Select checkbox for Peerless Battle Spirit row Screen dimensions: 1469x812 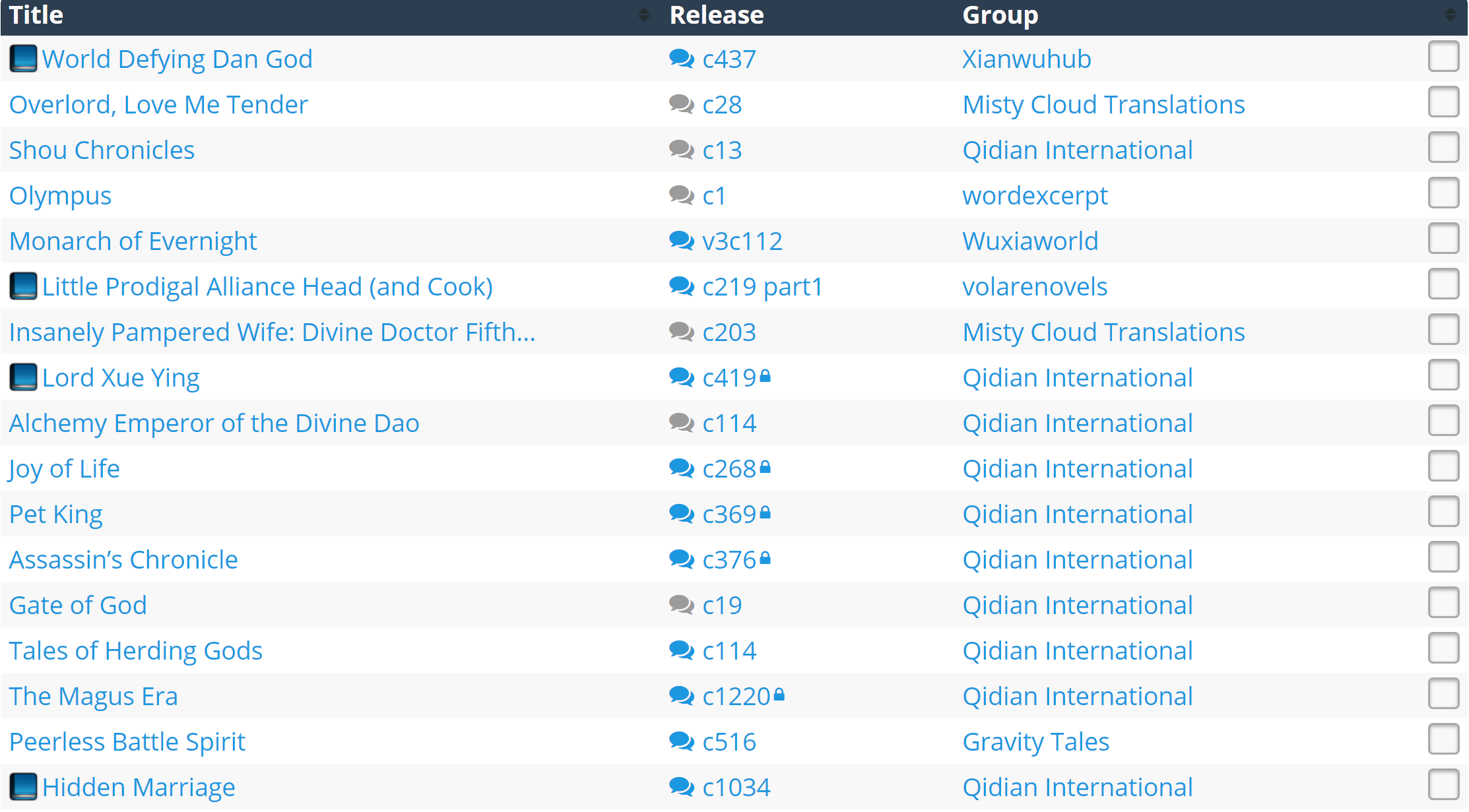click(1443, 739)
